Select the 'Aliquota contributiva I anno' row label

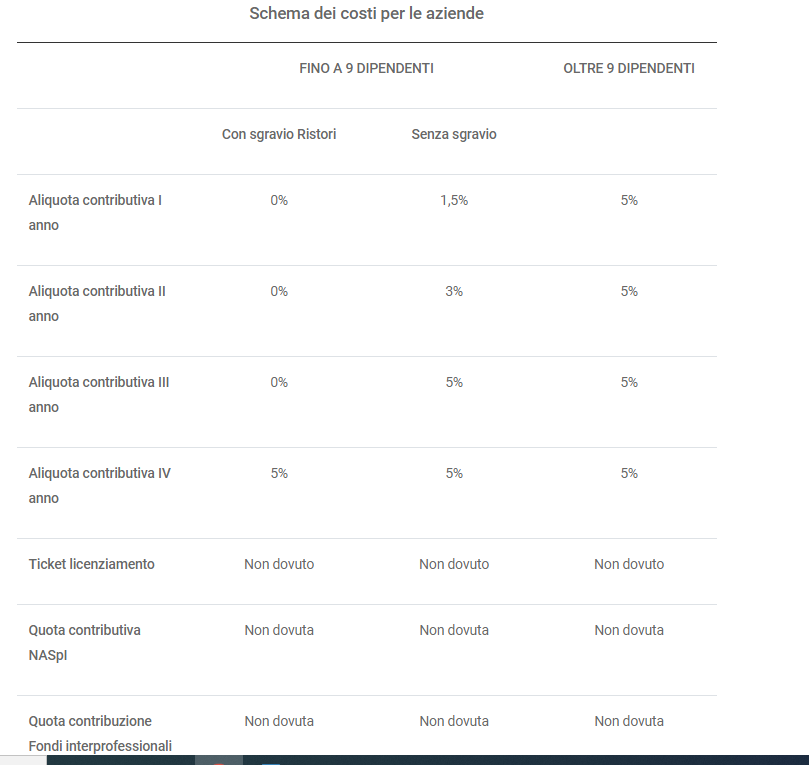[95, 213]
